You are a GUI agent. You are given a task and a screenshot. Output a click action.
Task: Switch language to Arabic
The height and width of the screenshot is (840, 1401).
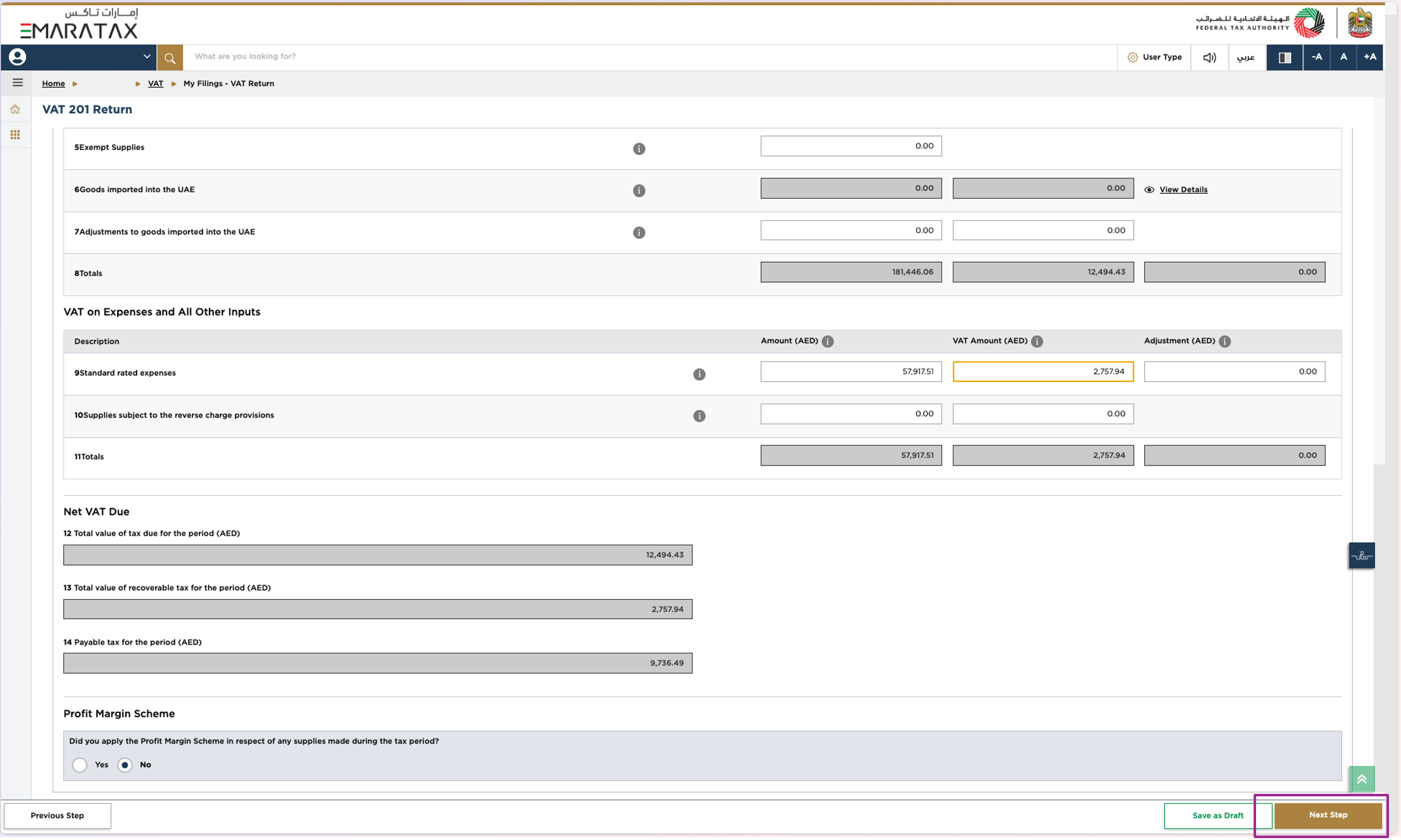tap(1245, 58)
